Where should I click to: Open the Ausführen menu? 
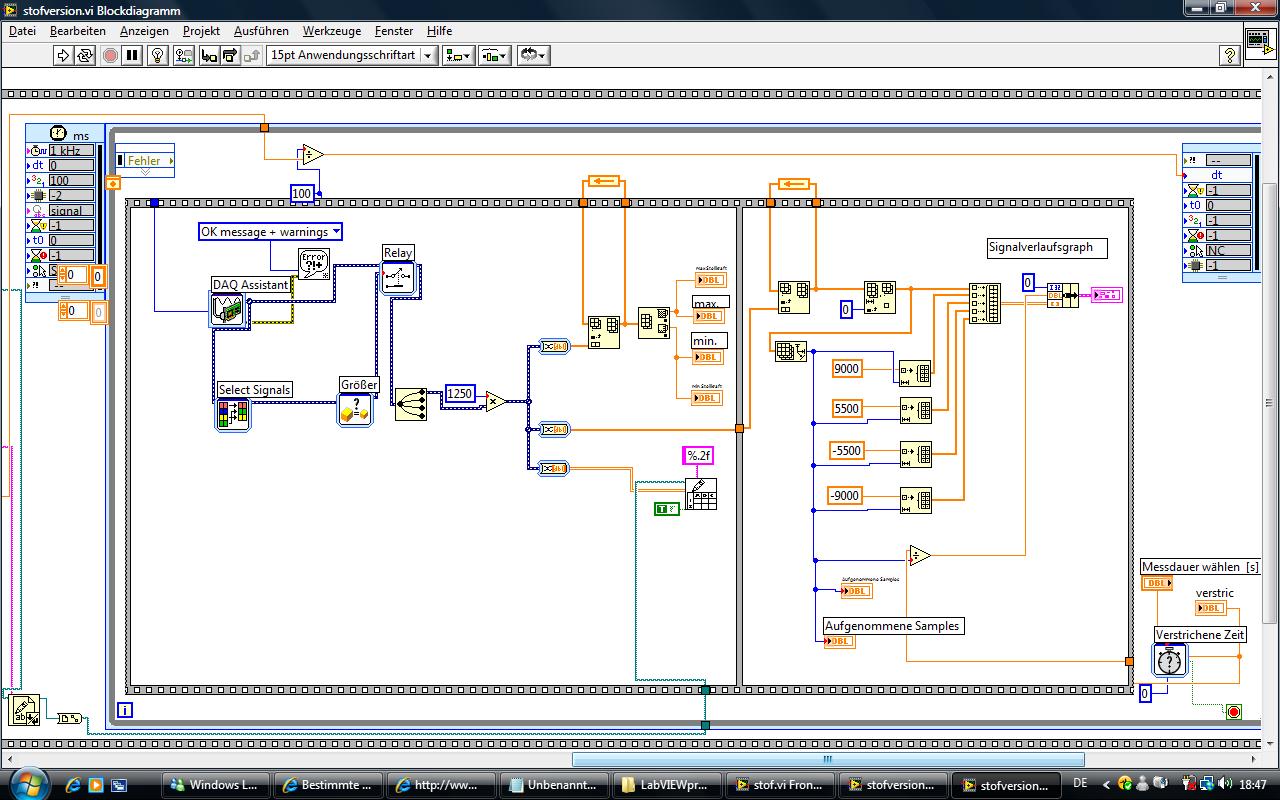pyautogui.click(x=261, y=31)
